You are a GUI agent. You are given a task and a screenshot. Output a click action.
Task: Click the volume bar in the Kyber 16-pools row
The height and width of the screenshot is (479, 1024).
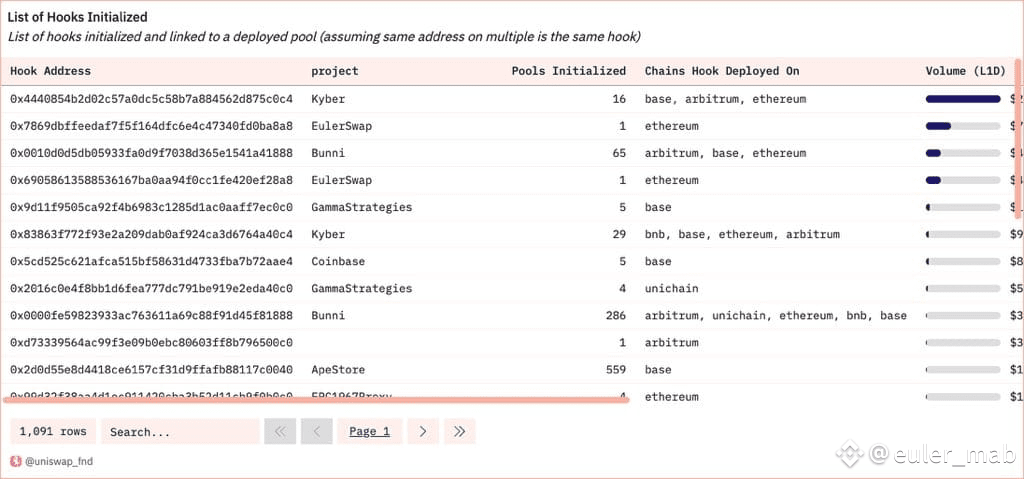click(x=963, y=99)
